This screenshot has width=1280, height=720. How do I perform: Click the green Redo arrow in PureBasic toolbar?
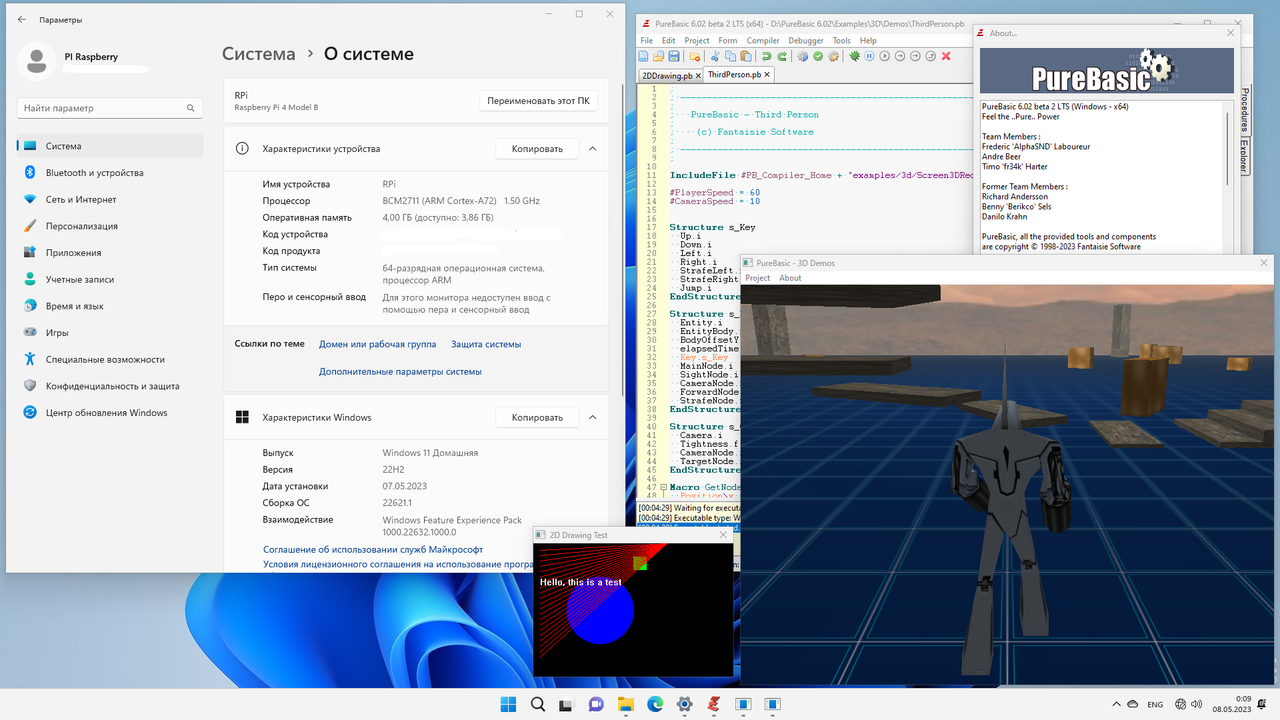pyautogui.click(x=782, y=56)
